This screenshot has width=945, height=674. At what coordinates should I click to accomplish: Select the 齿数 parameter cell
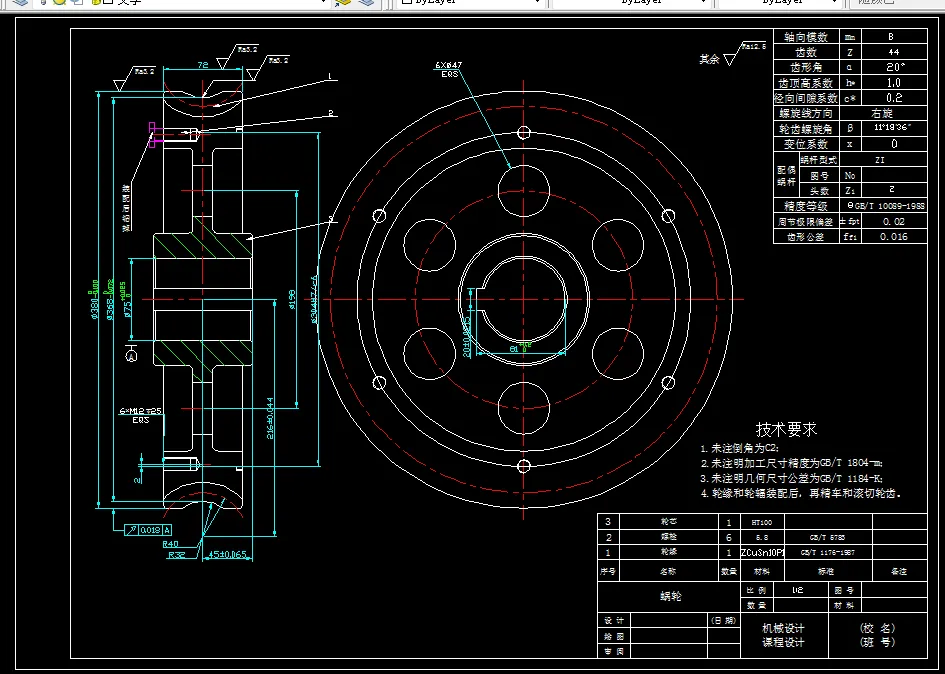click(x=806, y=52)
